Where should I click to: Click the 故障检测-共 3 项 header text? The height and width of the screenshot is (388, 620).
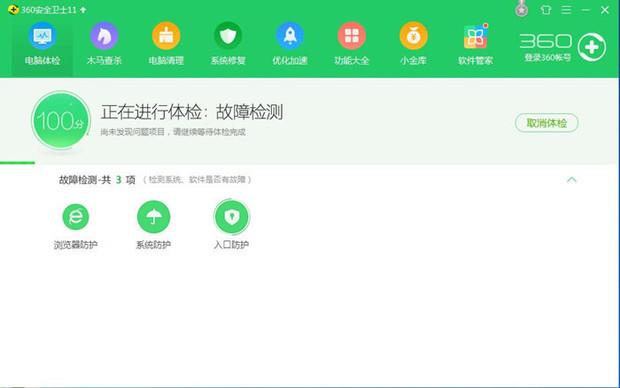[x=97, y=180]
